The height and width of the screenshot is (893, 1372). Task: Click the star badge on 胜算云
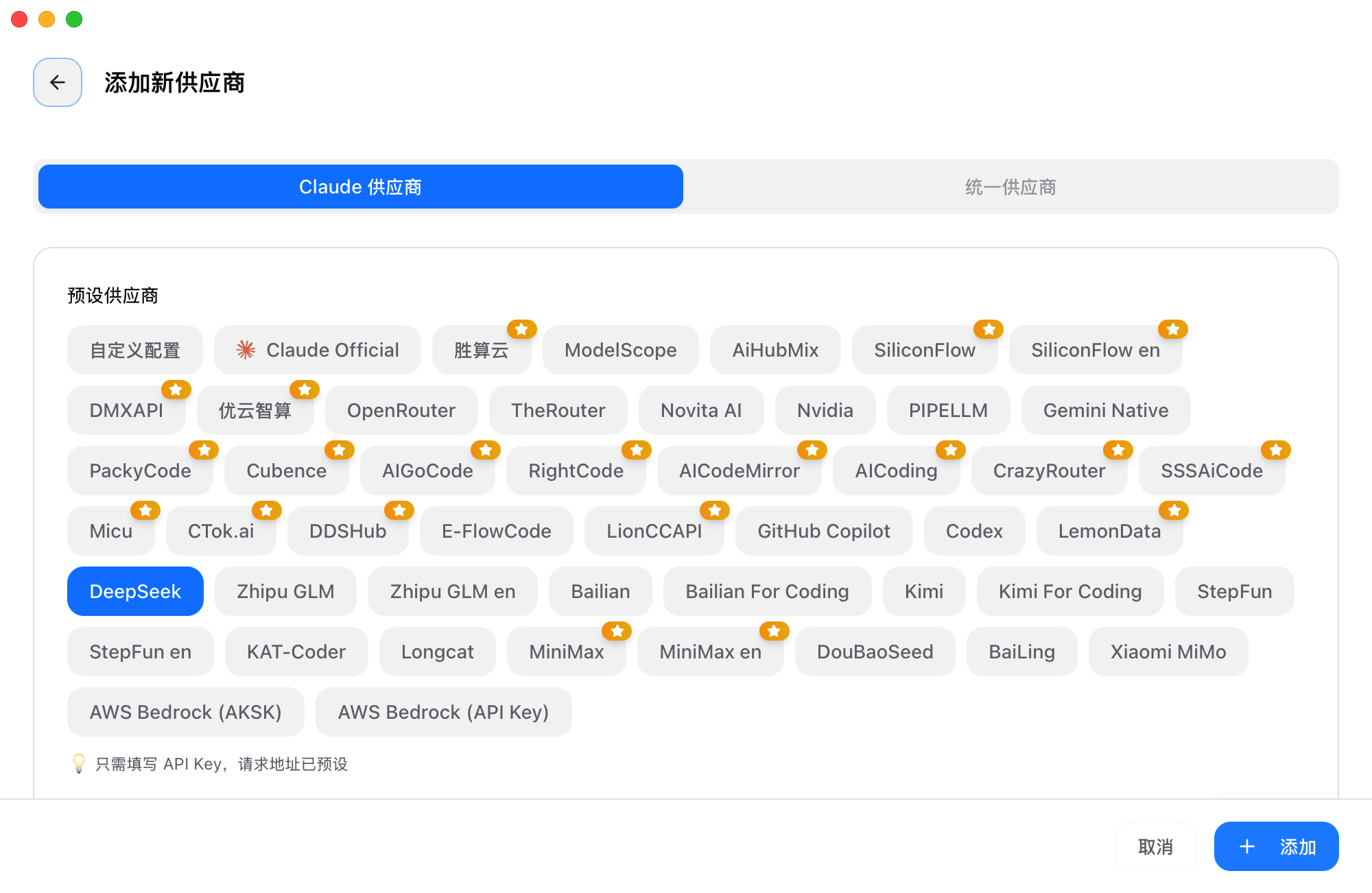tap(522, 329)
